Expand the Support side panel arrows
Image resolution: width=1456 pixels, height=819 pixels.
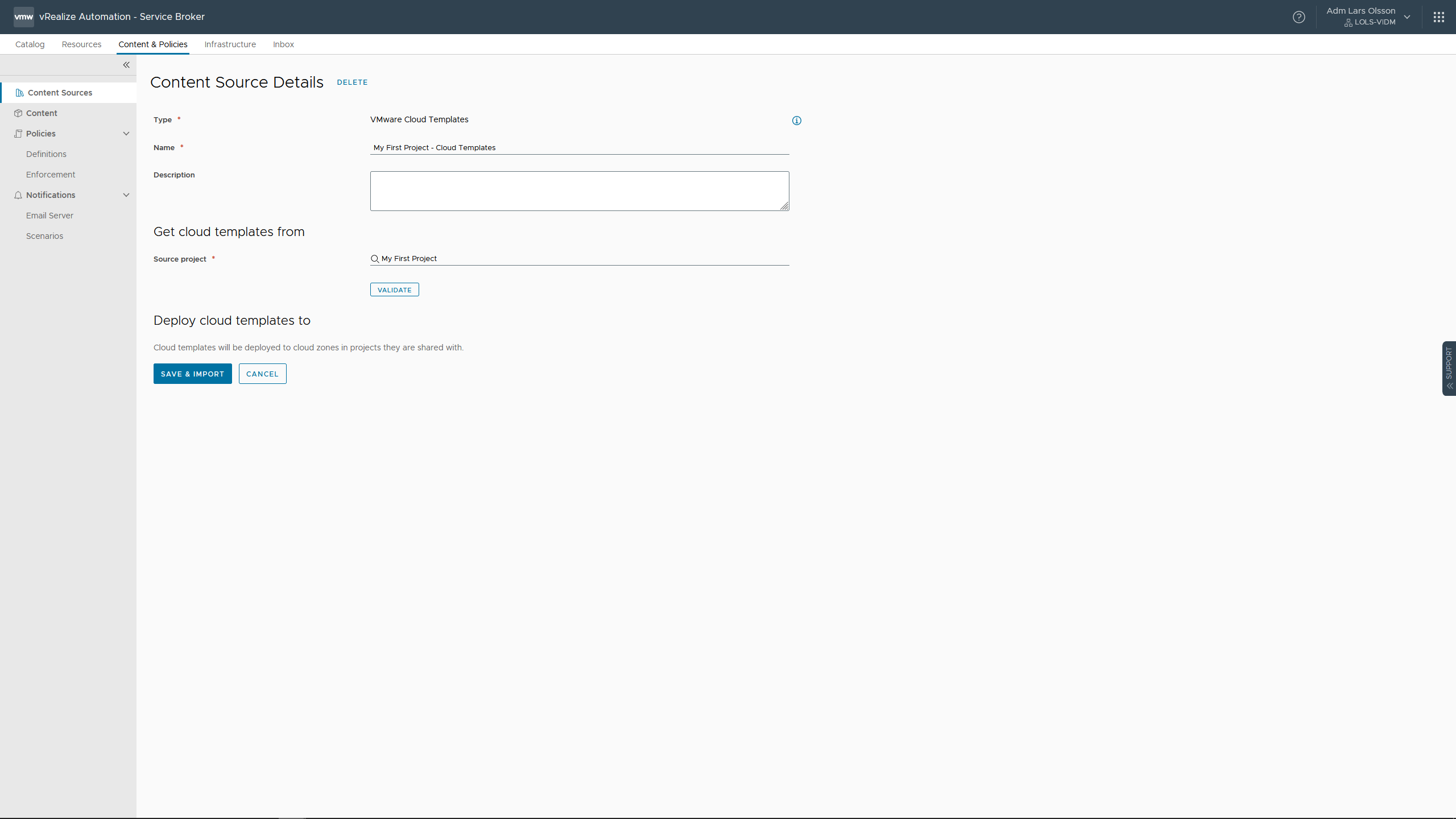[x=1450, y=386]
